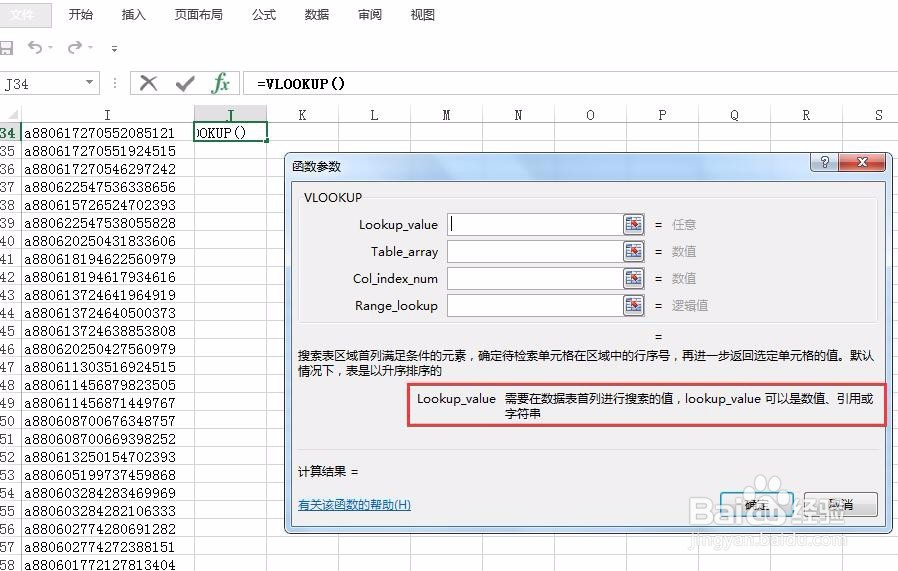This screenshot has width=898, height=571.
Task: Click range selector icon for Range_lookup
Action: pyautogui.click(x=633, y=305)
